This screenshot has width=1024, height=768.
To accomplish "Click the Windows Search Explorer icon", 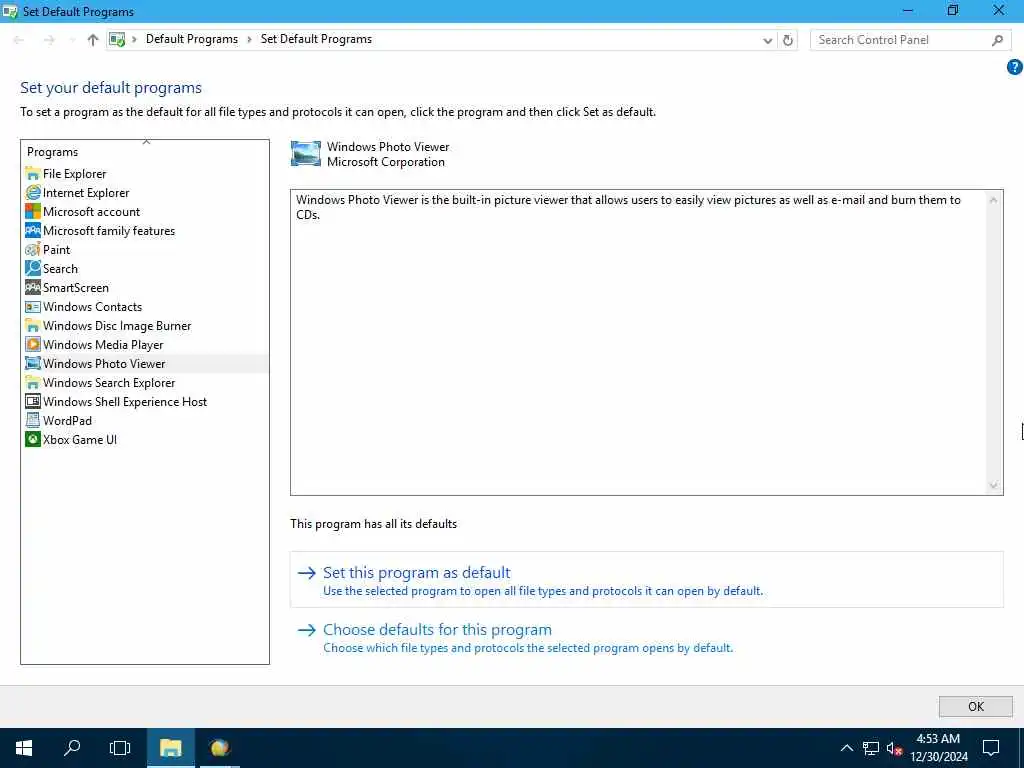I will click(x=33, y=382).
